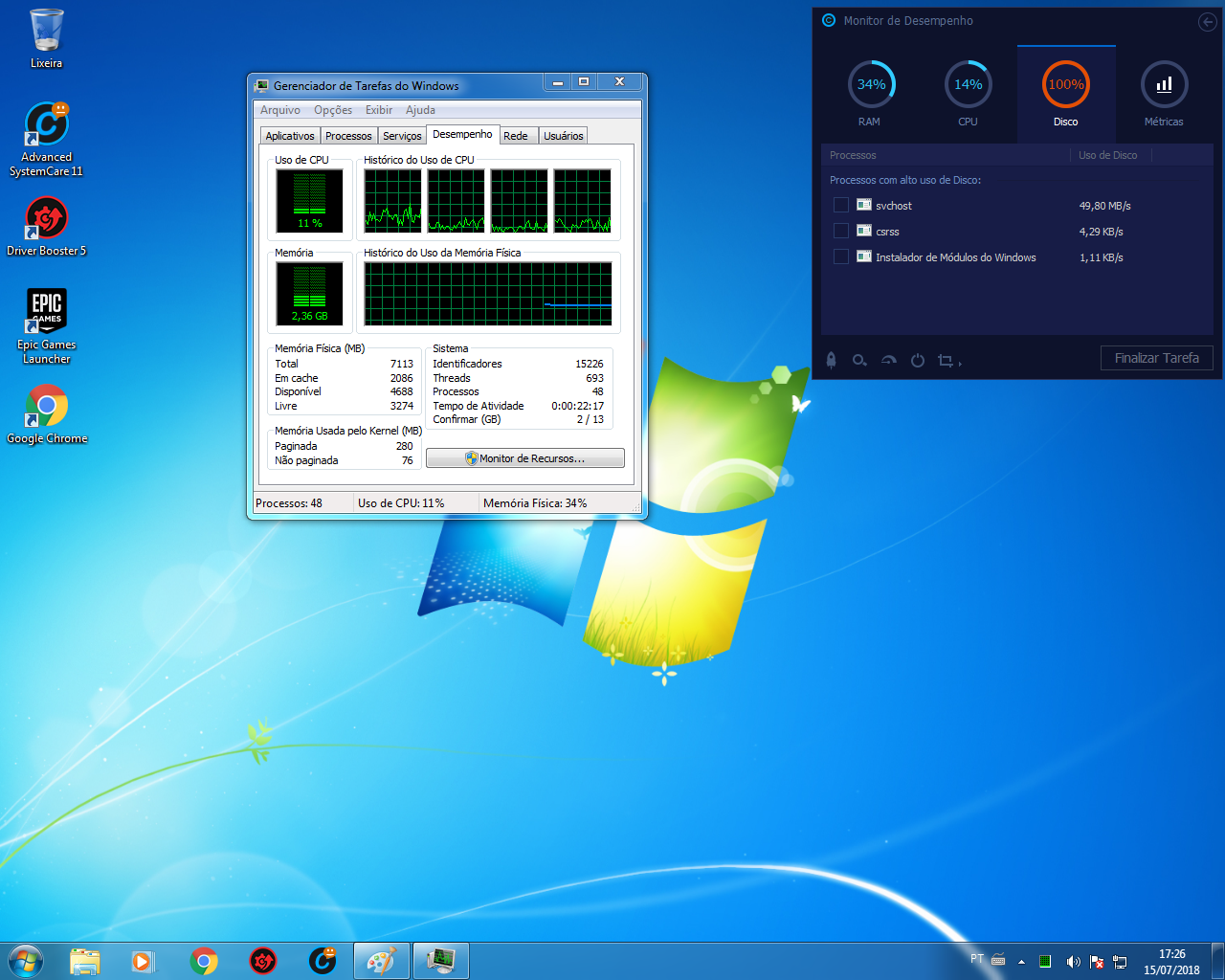
Task: Click the magnifier search icon in Monitor de Desempenho
Action: tap(859, 360)
